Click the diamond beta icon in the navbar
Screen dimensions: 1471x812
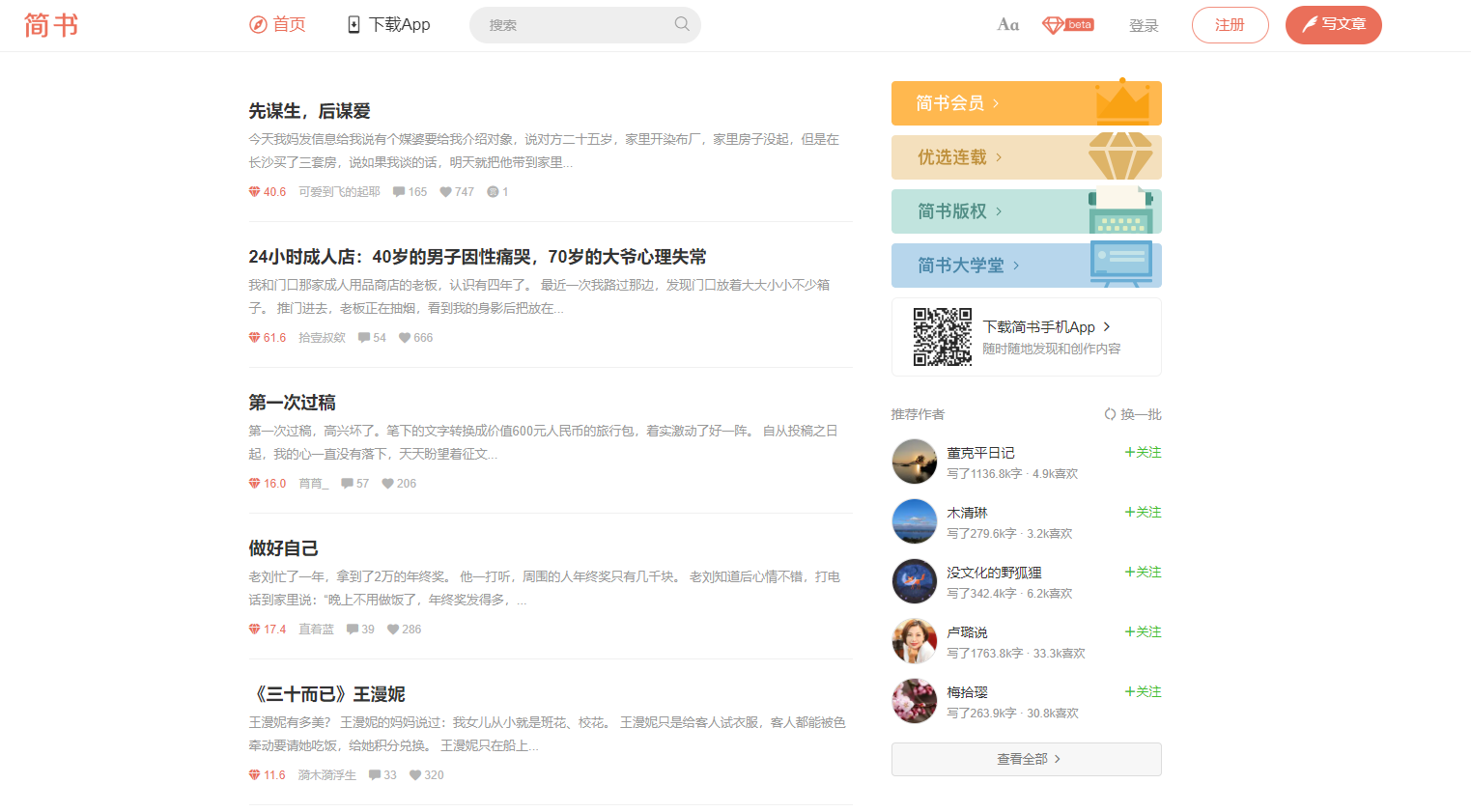tap(1066, 24)
